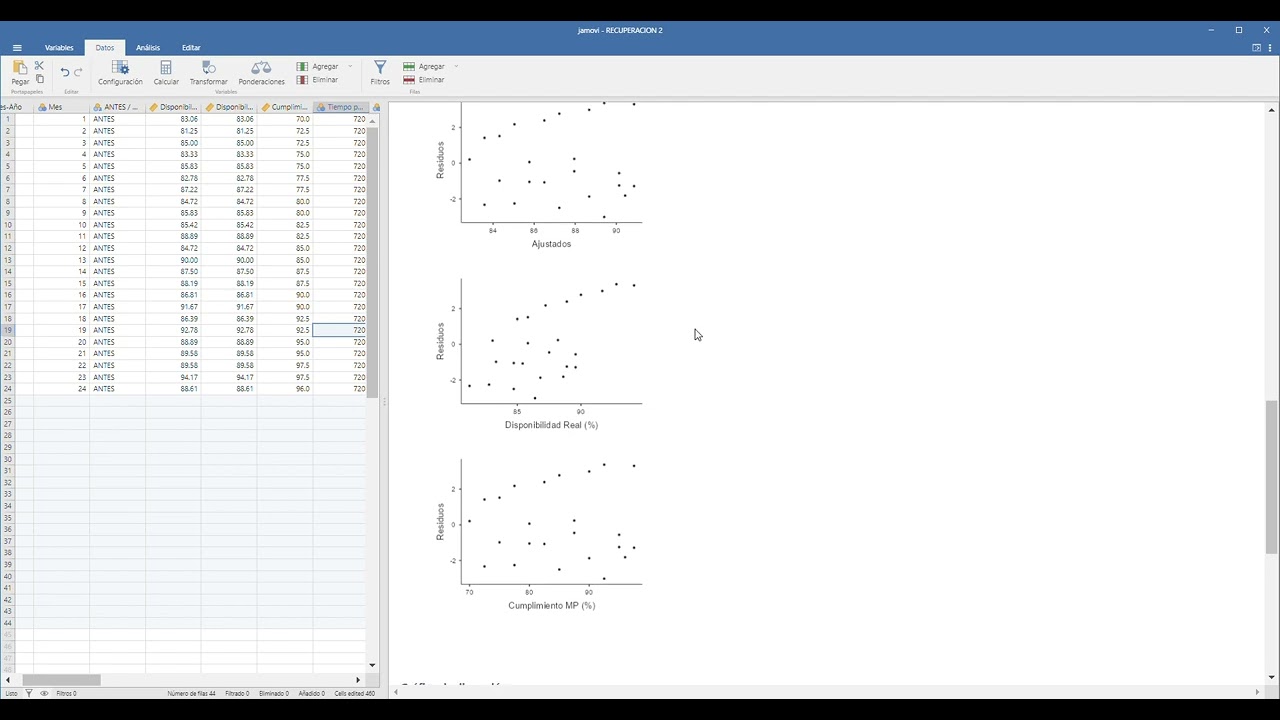Delete a variable with Eliminar in Variables group
The height and width of the screenshot is (720, 1280).
[x=318, y=80]
